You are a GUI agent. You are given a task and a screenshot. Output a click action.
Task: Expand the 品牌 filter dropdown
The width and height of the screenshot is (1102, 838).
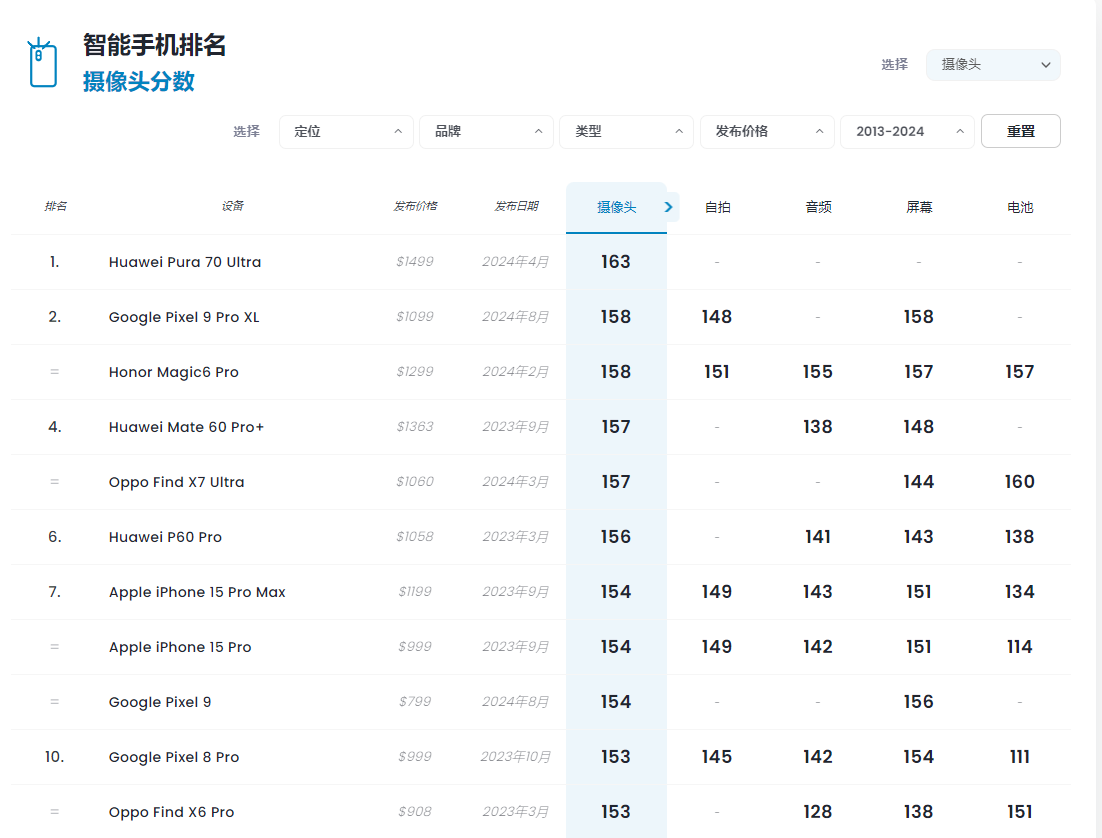tap(486, 132)
